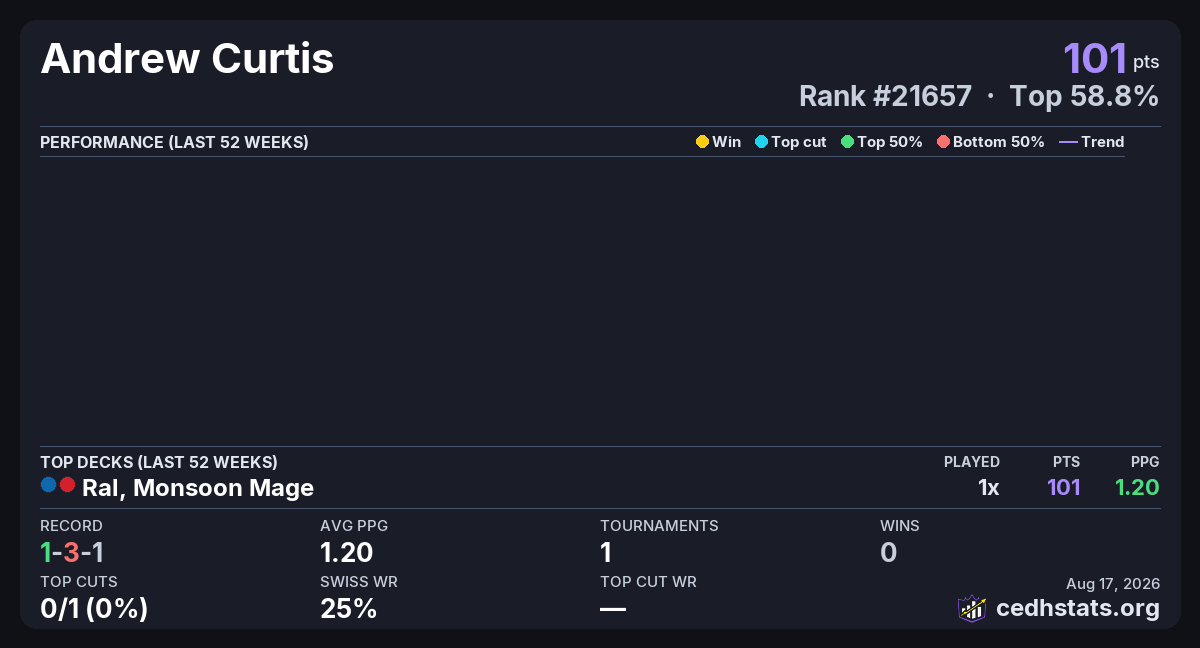The image size is (1200, 648).
Task: Click the Swiss WR 25% value
Action: (x=349, y=608)
